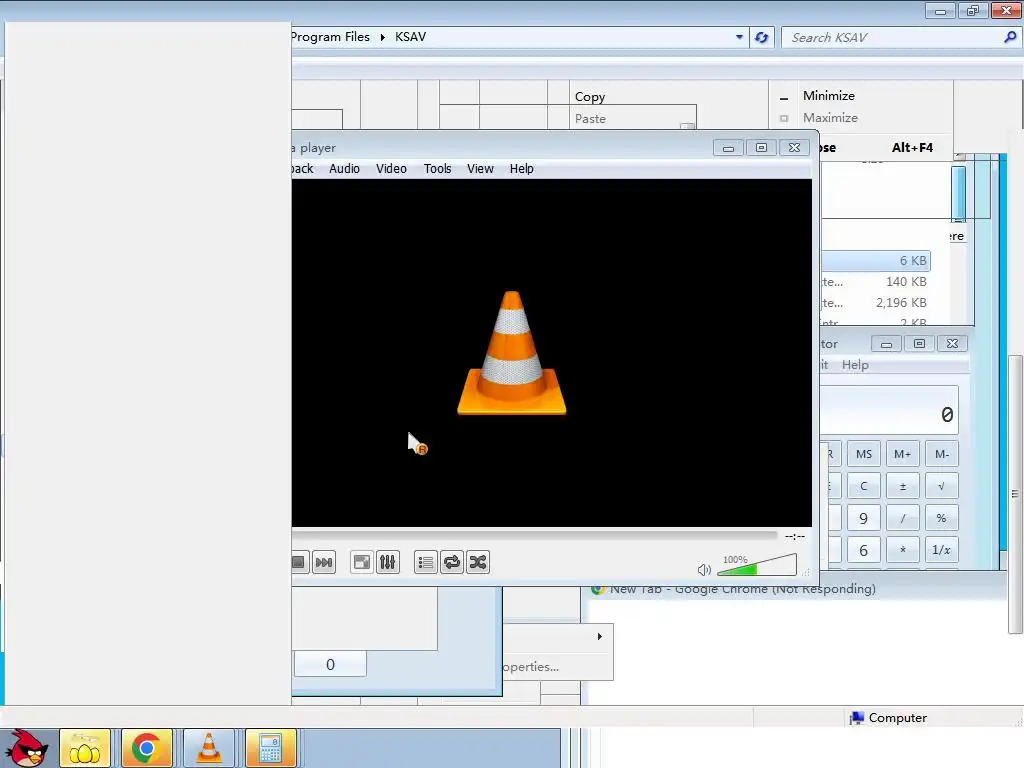This screenshot has width=1024, height=768.
Task: Minimize the VLC media player window
Action: click(728, 148)
